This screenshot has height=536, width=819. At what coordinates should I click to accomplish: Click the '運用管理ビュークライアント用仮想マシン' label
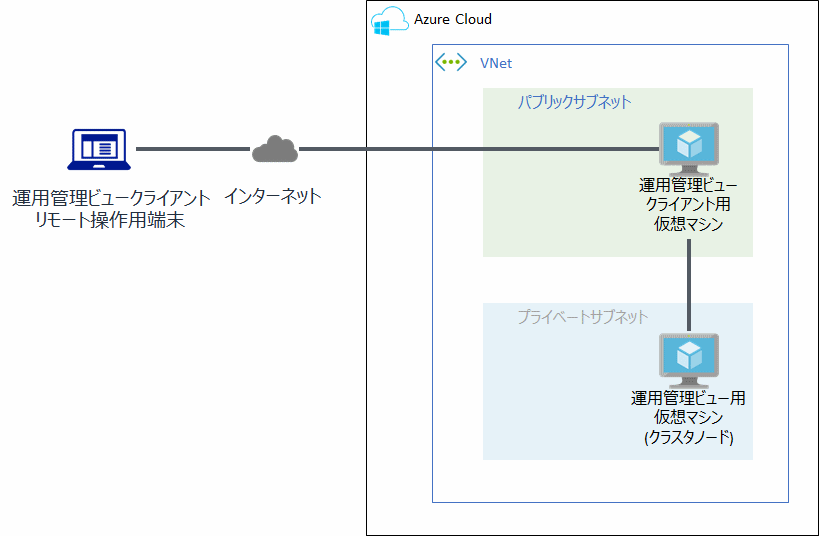click(x=688, y=205)
